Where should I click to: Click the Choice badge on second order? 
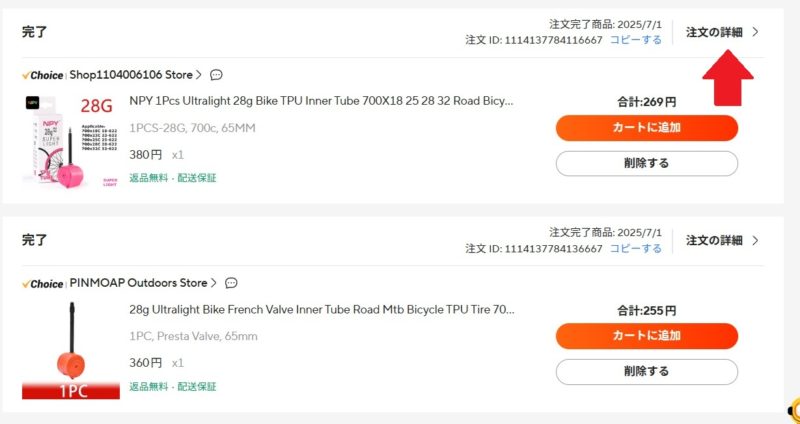[x=42, y=283]
